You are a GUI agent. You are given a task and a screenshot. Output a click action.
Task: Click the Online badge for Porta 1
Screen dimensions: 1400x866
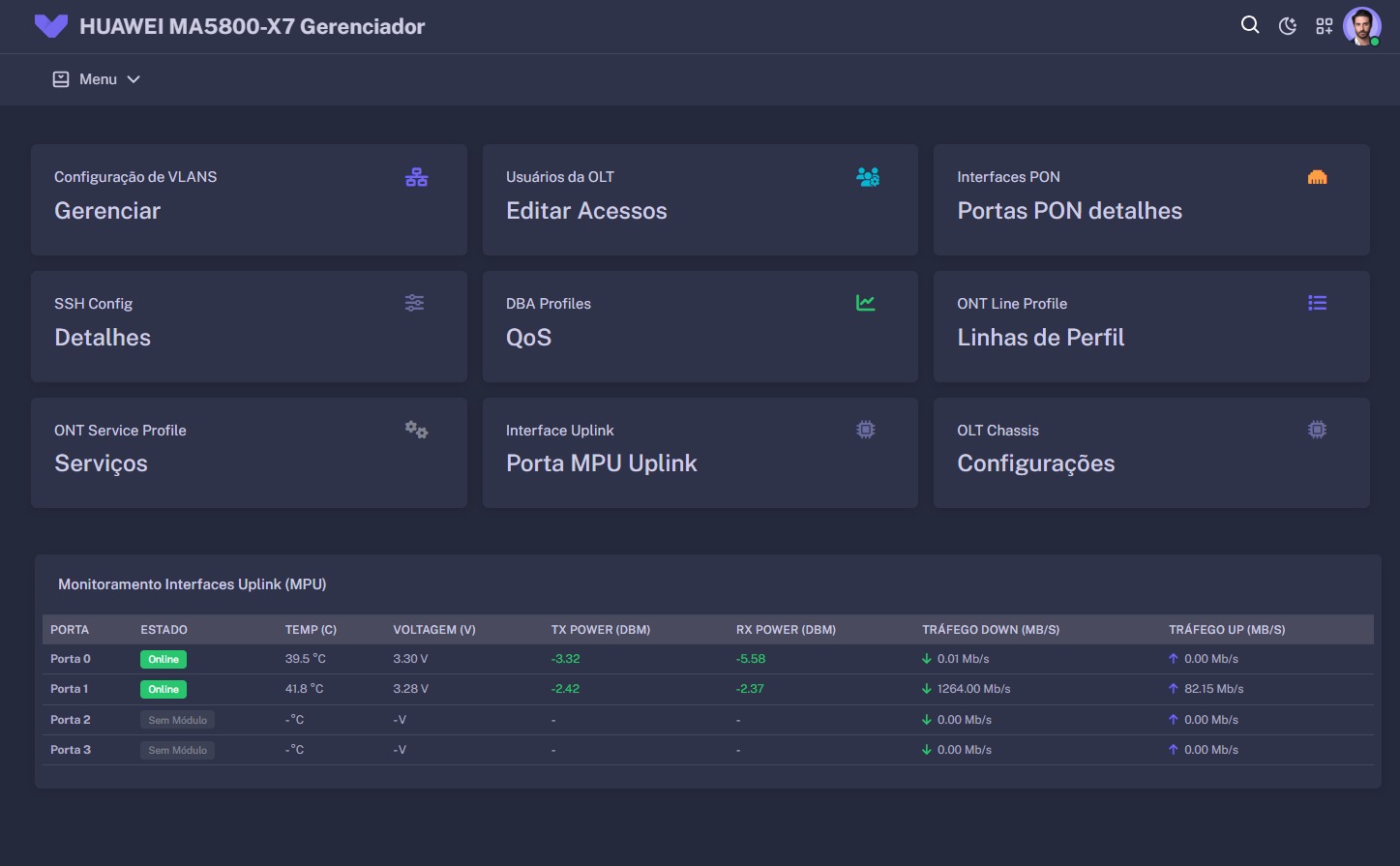pyautogui.click(x=164, y=689)
